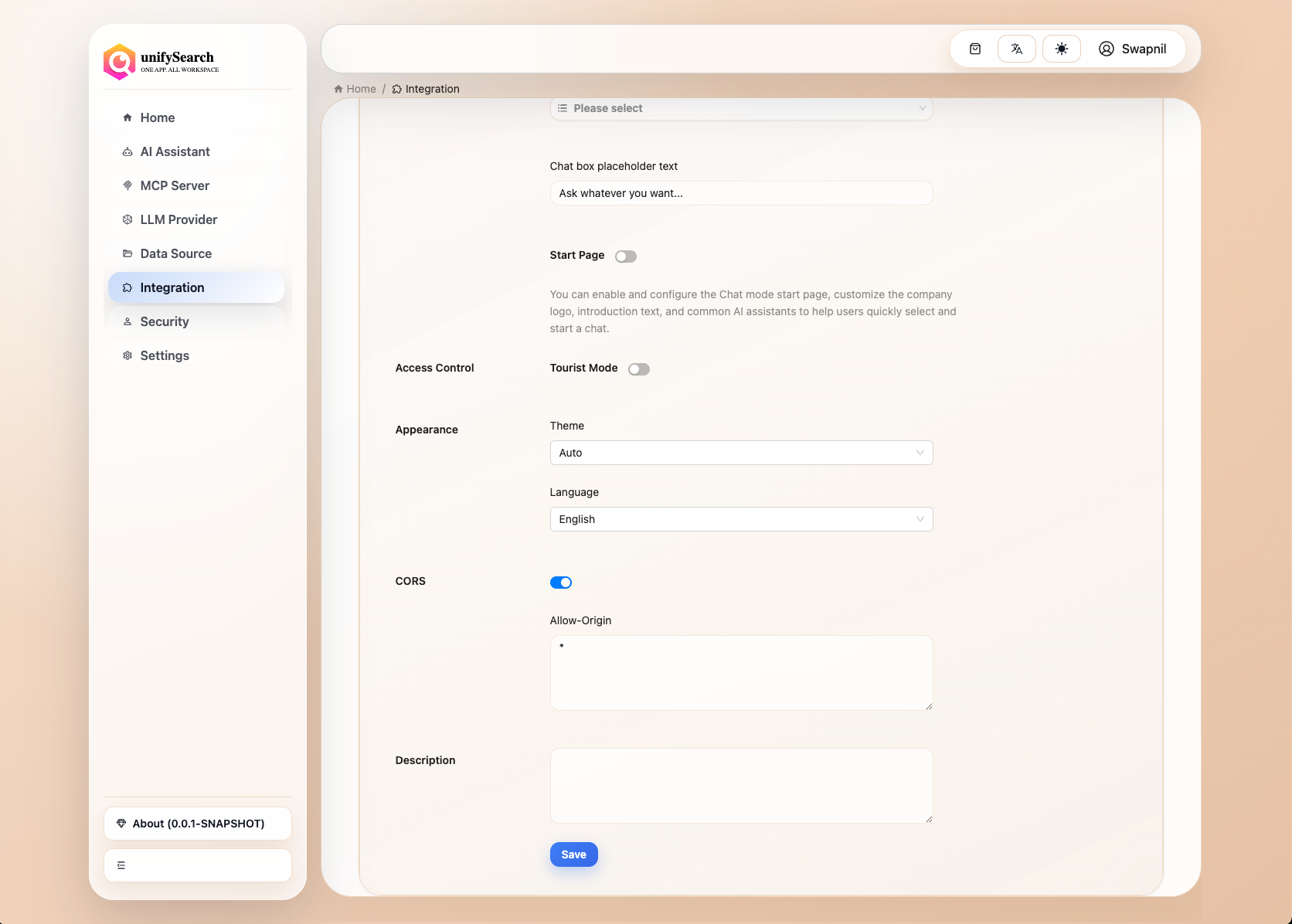Open the Data Source menu item
This screenshot has height=924, width=1292.
[175, 253]
